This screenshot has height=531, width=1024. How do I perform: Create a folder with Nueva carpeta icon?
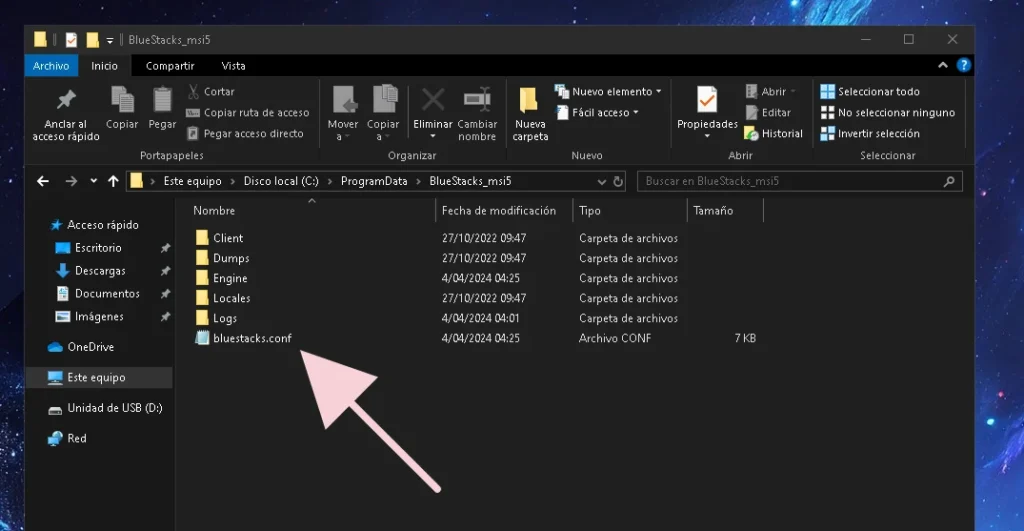529,100
